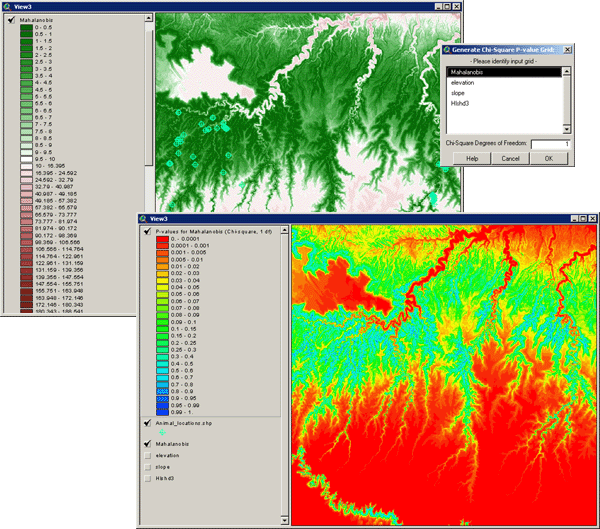This screenshot has width=600, height=529.
Task: Turn on the slope theme checkbox
Action: [x=148, y=467]
